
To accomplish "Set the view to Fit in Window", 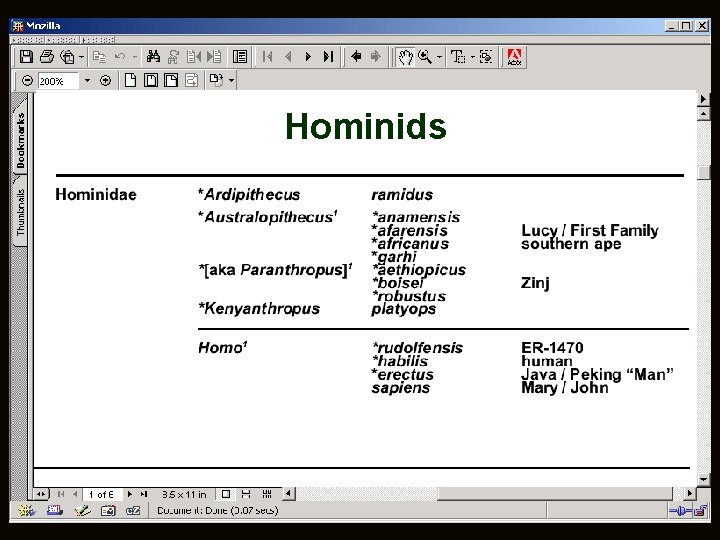I will [x=151, y=80].
